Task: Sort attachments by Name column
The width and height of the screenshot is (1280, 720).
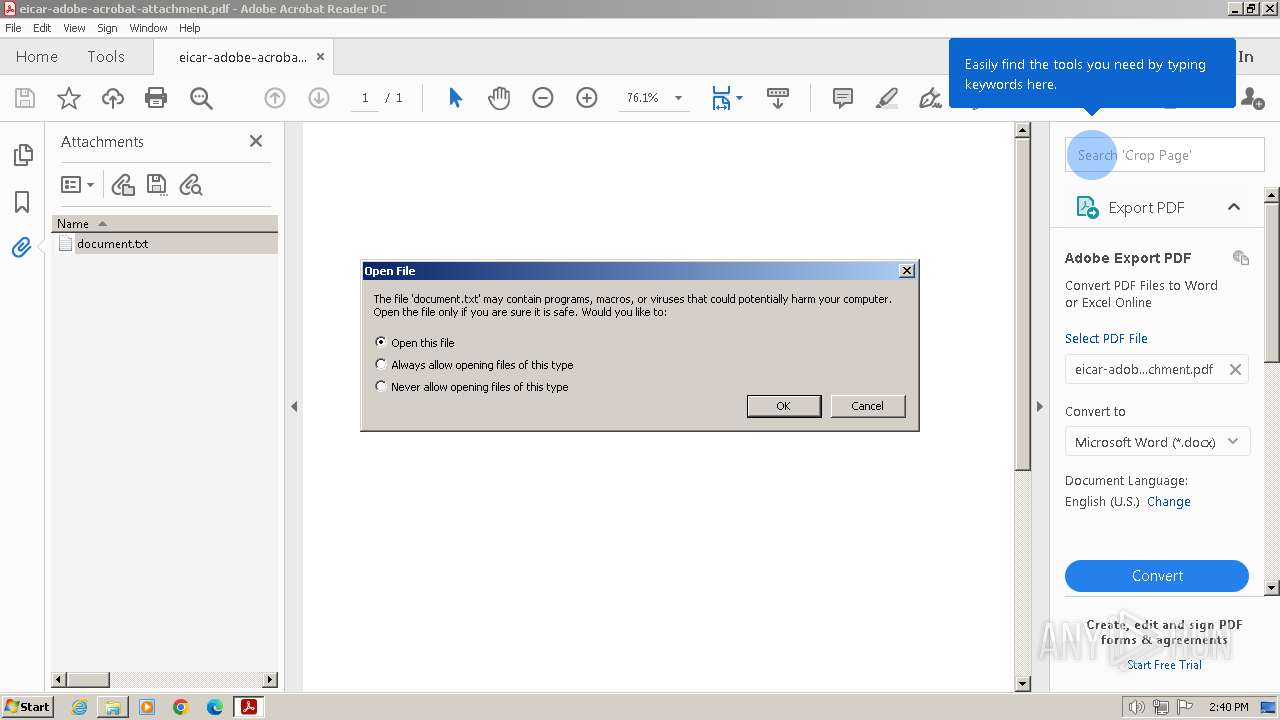Action: (165, 224)
